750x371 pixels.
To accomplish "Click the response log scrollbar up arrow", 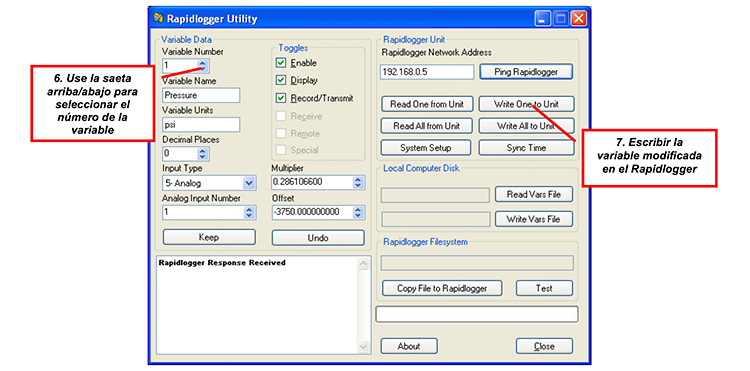I will point(364,263).
